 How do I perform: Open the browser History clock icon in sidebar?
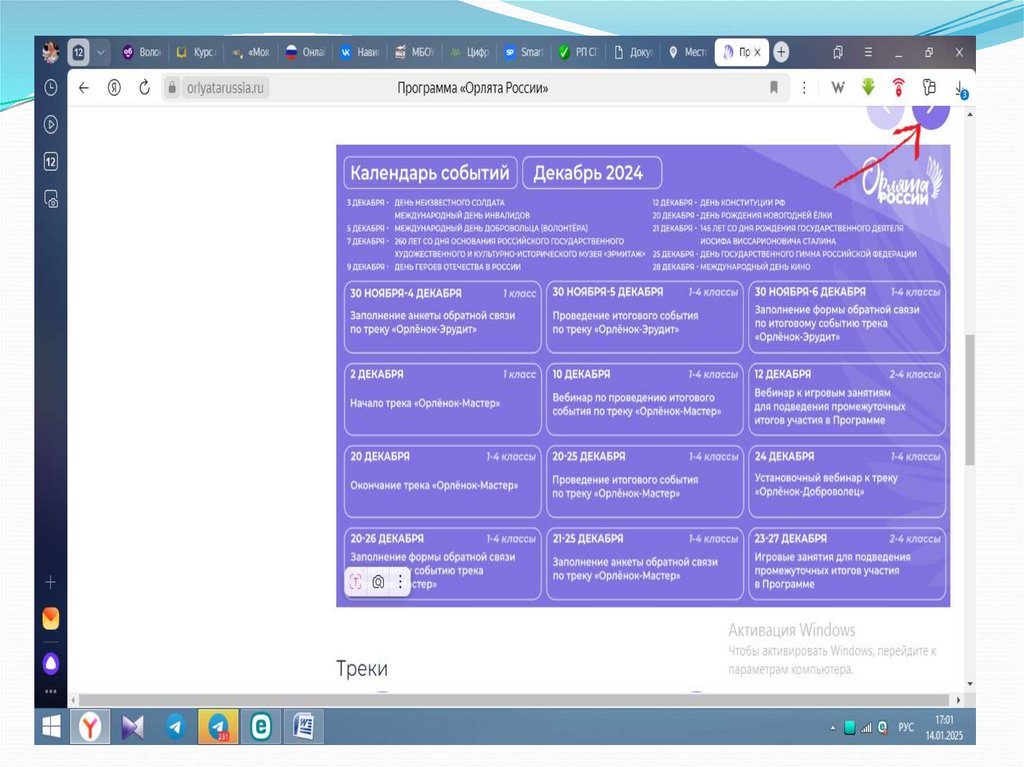pos(50,88)
